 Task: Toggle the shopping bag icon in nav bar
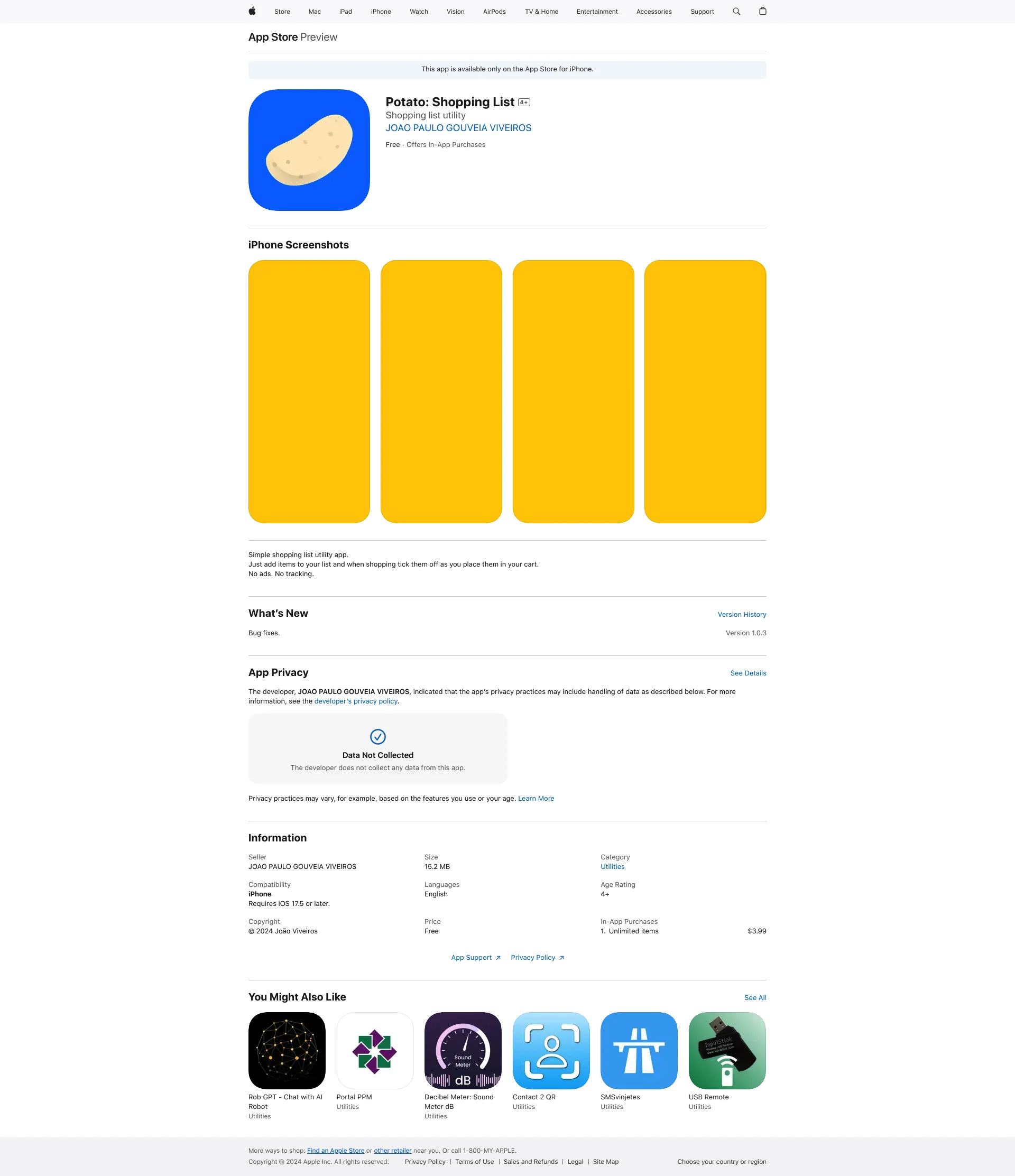pyautogui.click(x=762, y=11)
